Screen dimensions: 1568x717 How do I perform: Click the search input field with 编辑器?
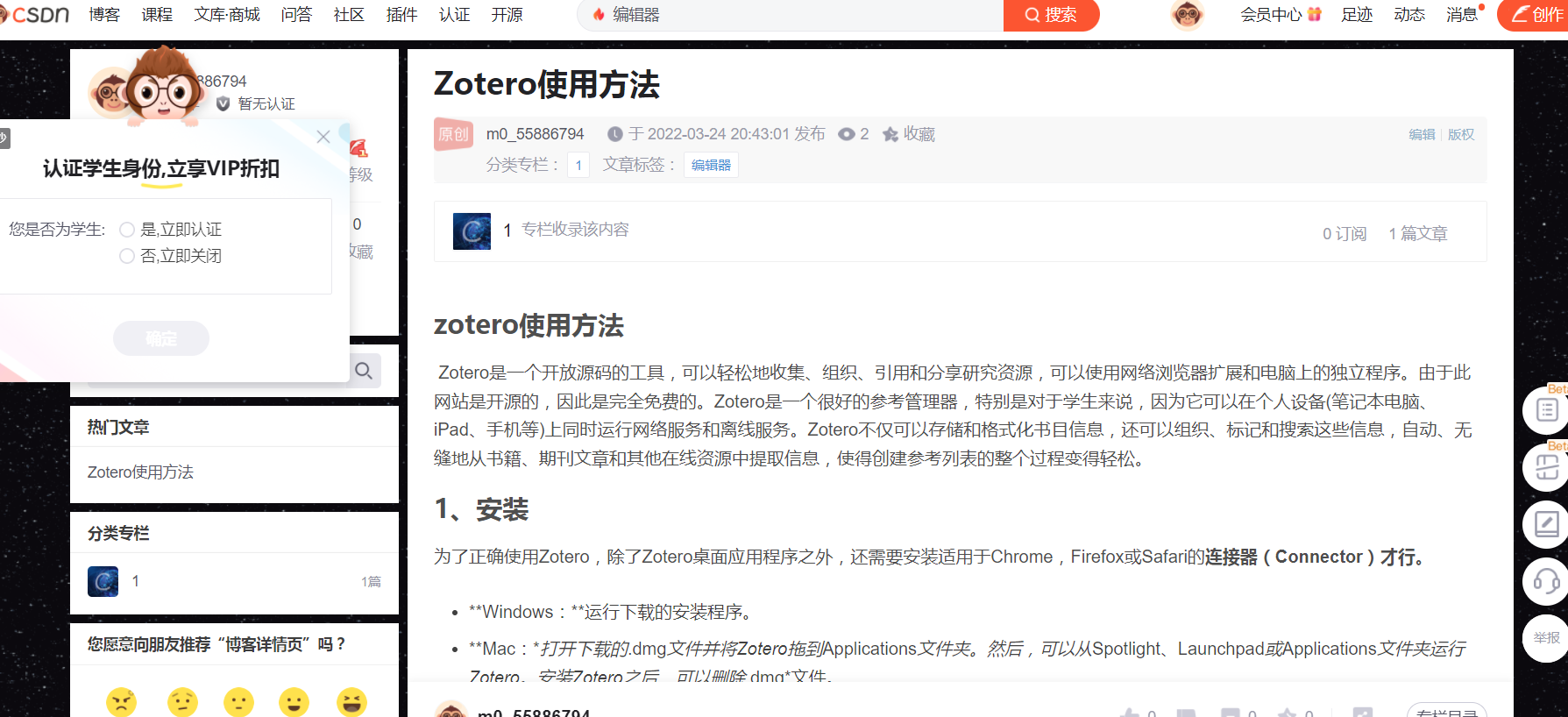click(791, 15)
